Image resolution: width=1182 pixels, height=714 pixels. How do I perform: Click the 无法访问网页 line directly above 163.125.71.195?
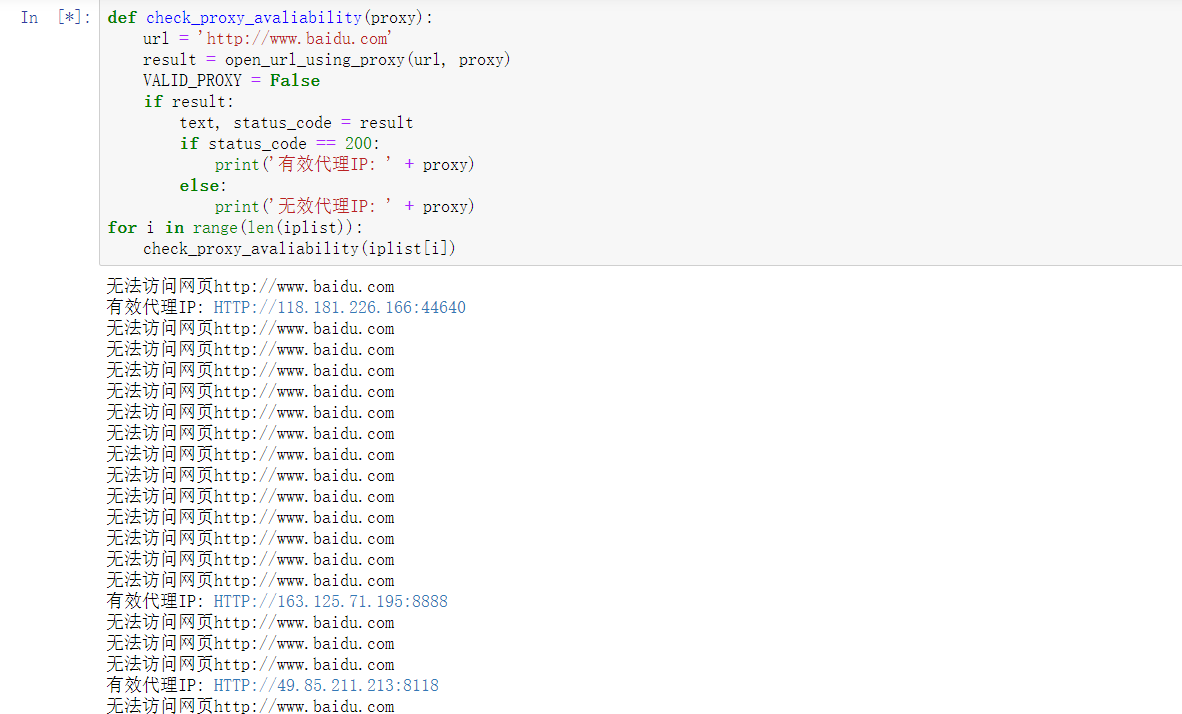point(250,581)
